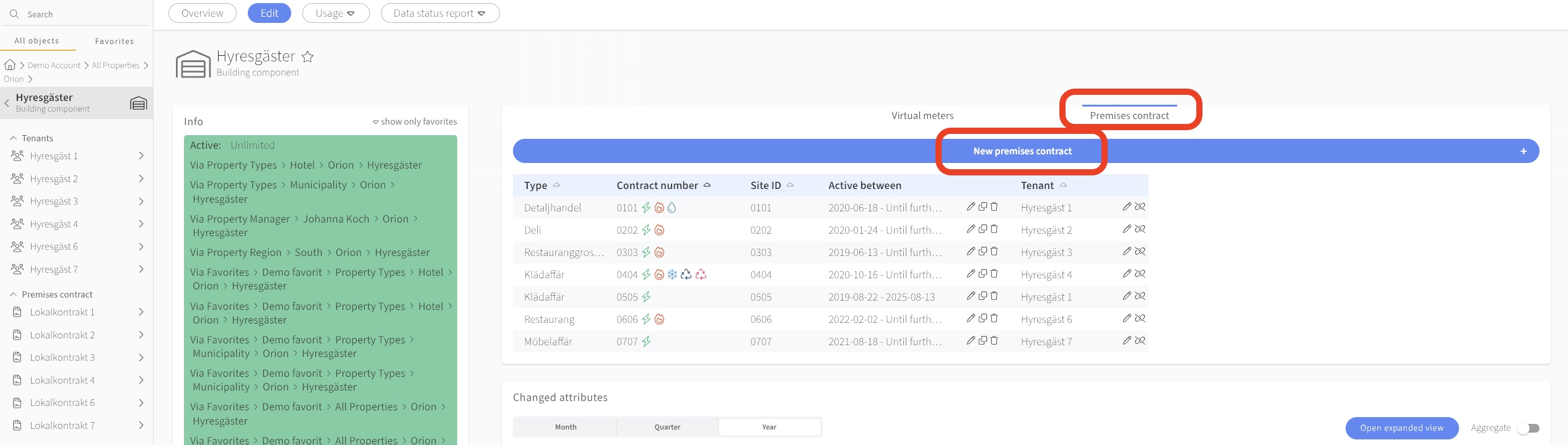The width and height of the screenshot is (1568, 445).
Task: Click the water drop icon on contract 0101
Action: click(x=672, y=208)
